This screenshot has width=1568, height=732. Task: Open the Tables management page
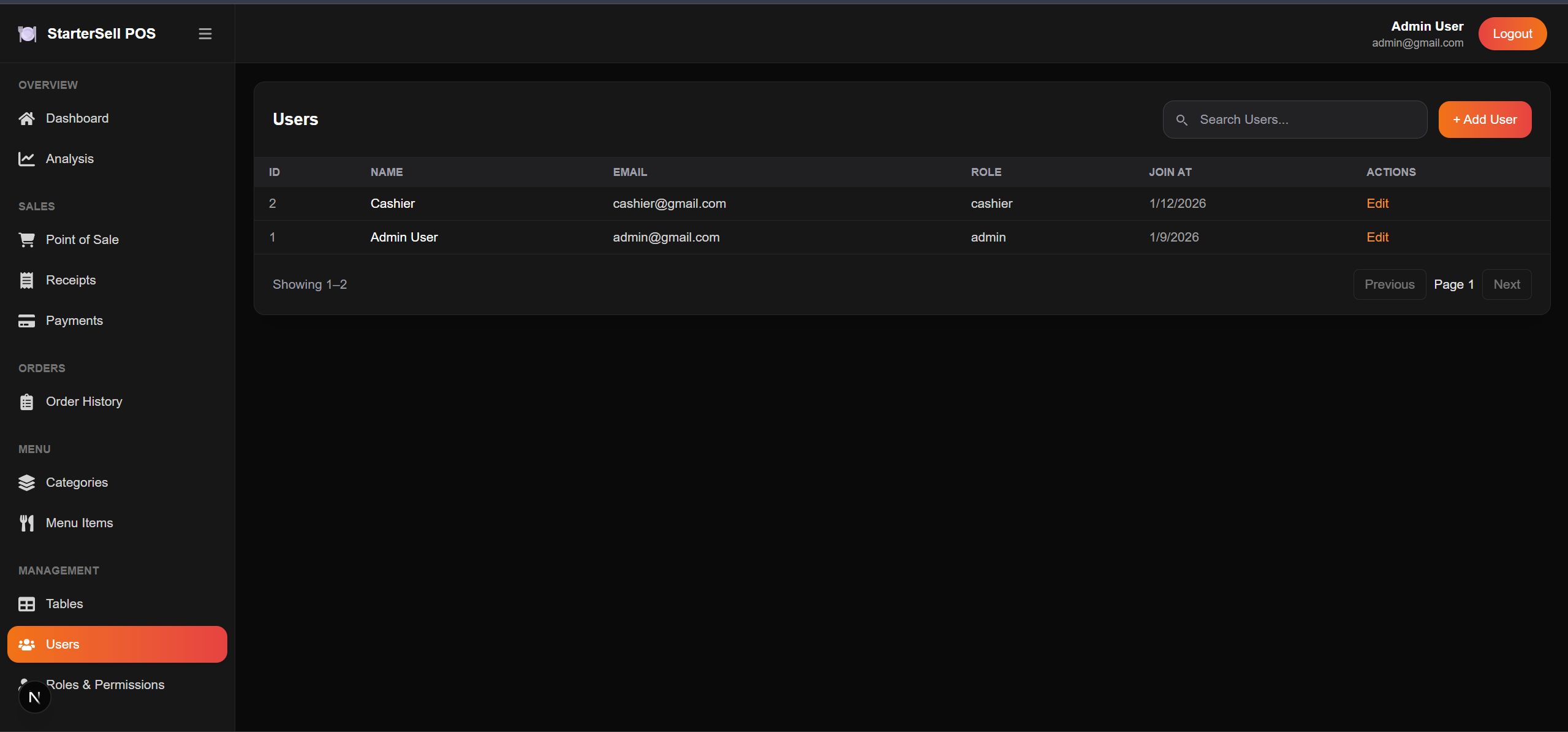(64, 604)
